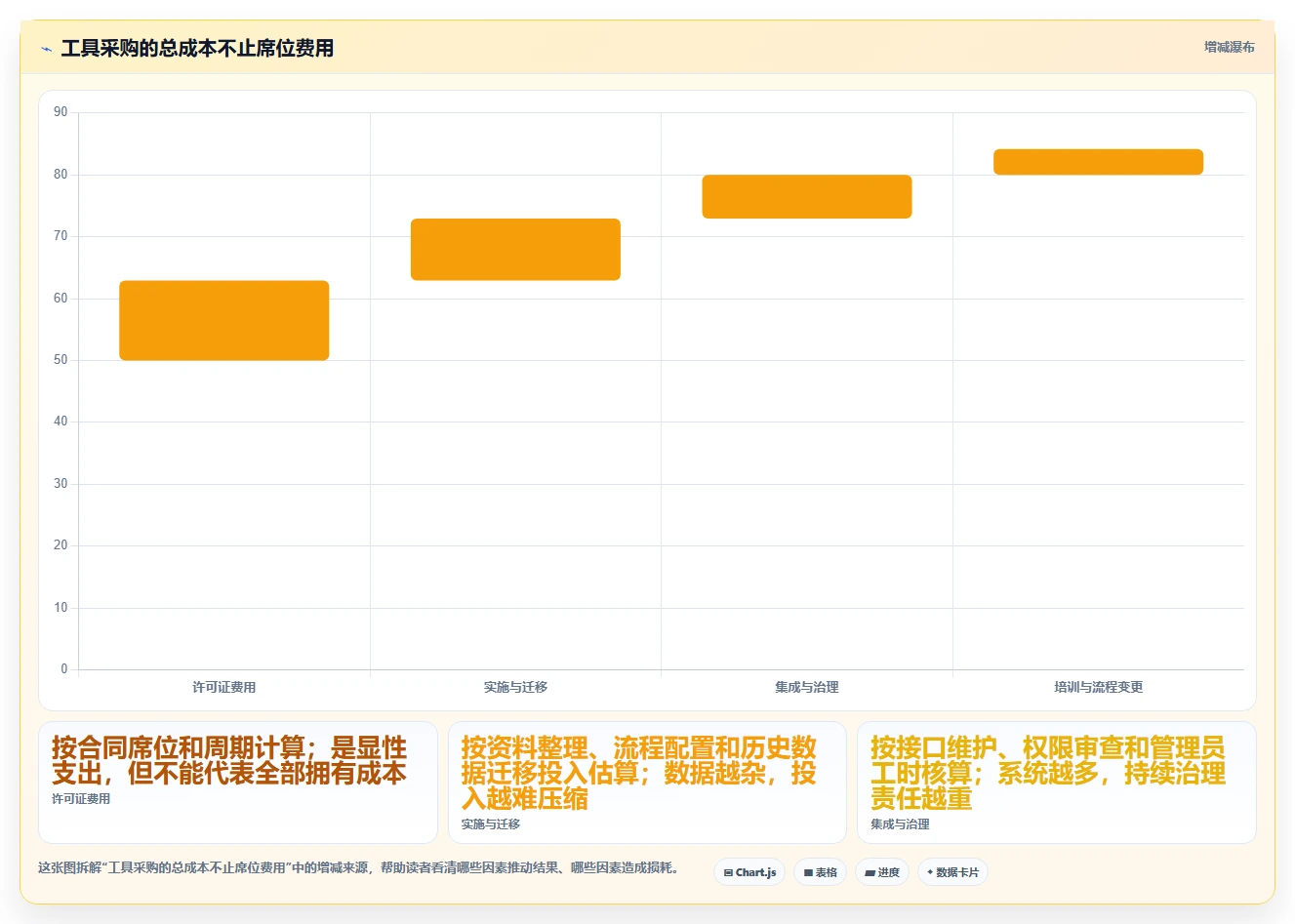This screenshot has height=924, width=1295.
Task: Click the Chart.js tag pill
Action: 749,872
